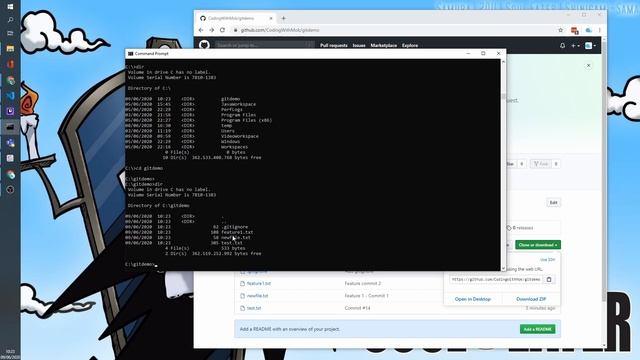640x360 pixels.
Task: Open Explore in GitHub header
Action: 410,45
